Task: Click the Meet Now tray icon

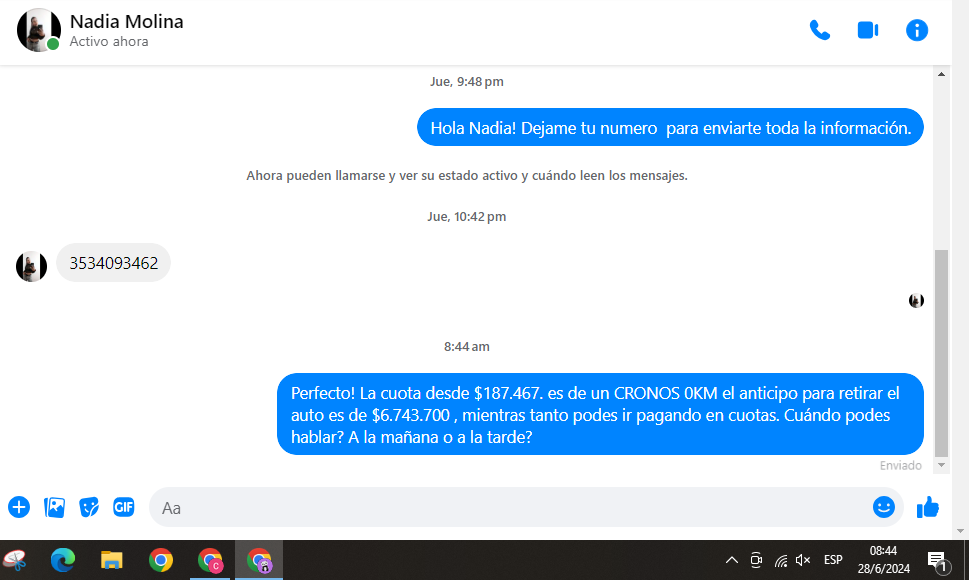Action: pyautogui.click(x=756, y=560)
